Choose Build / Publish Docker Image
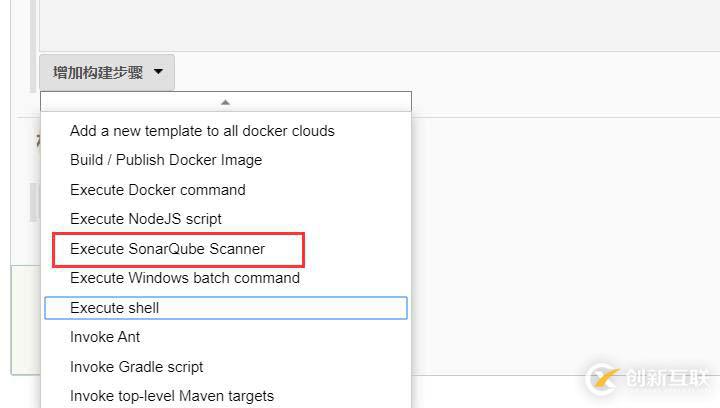The image size is (720, 408). tap(166, 160)
